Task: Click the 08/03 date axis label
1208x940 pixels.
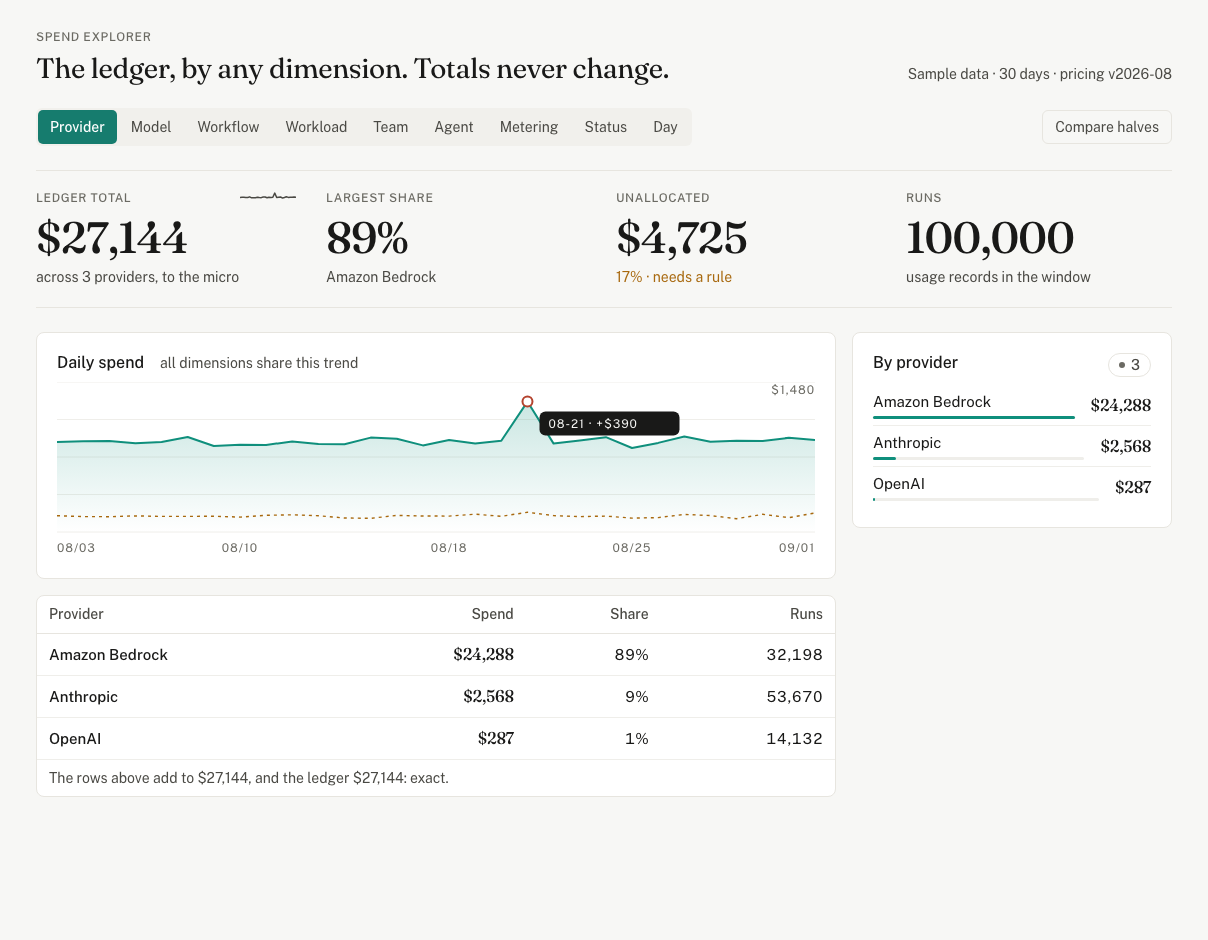Action: (x=76, y=548)
